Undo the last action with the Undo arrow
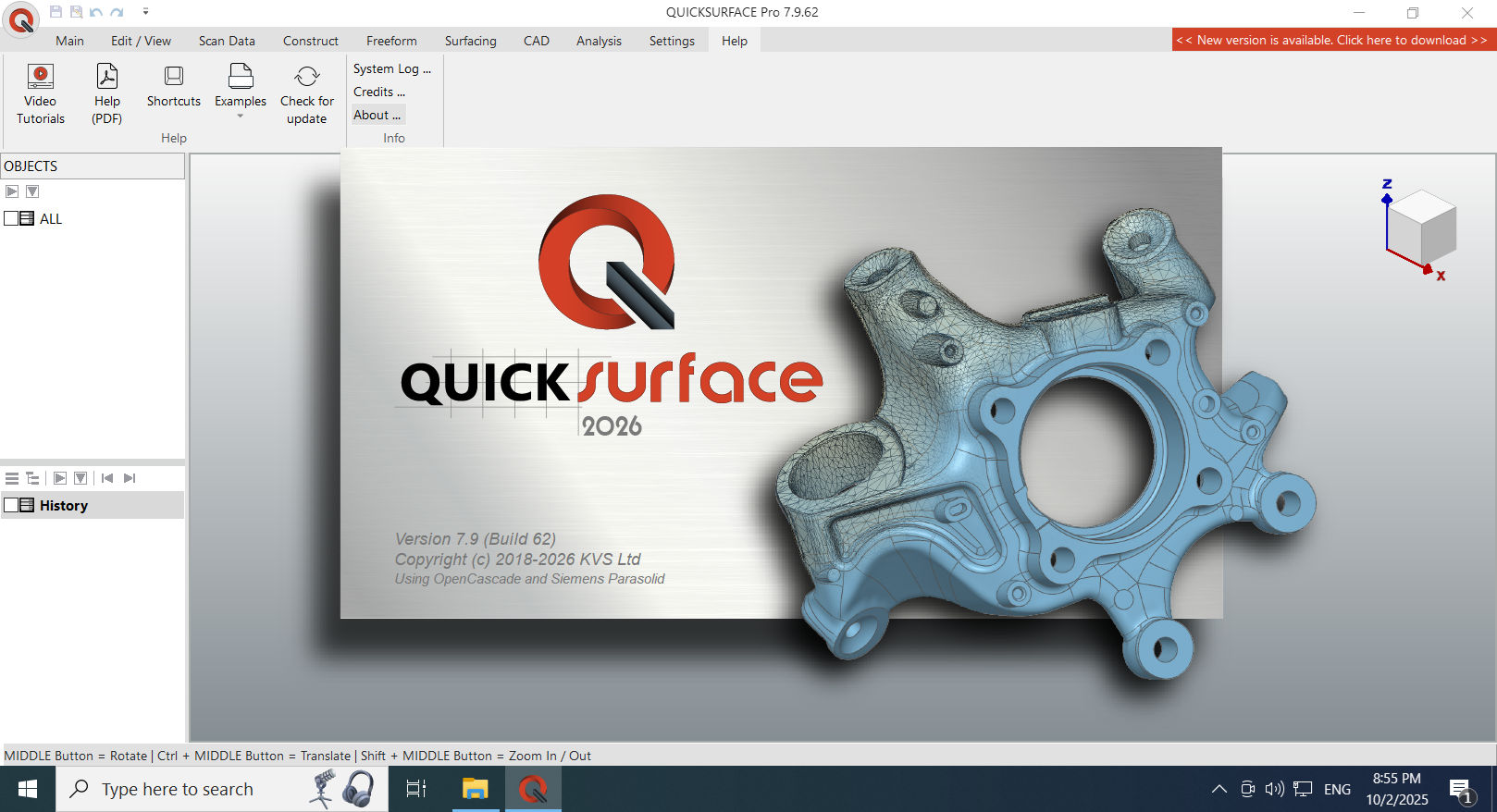 (x=96, y=12)
